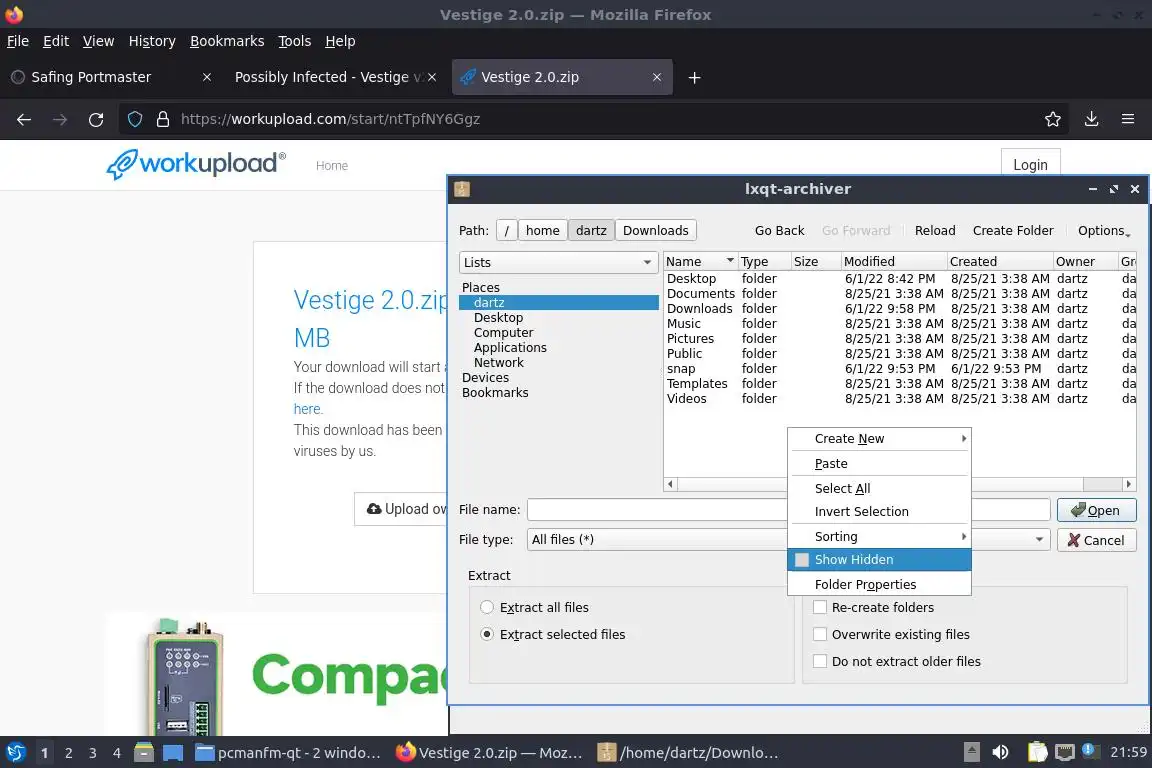Open the Firefox Bookmarks menu

click(x=227, y=41)
